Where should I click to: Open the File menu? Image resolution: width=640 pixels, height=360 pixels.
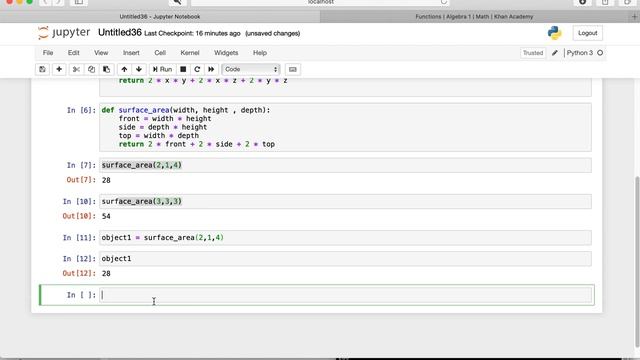(x=48, y=53)
